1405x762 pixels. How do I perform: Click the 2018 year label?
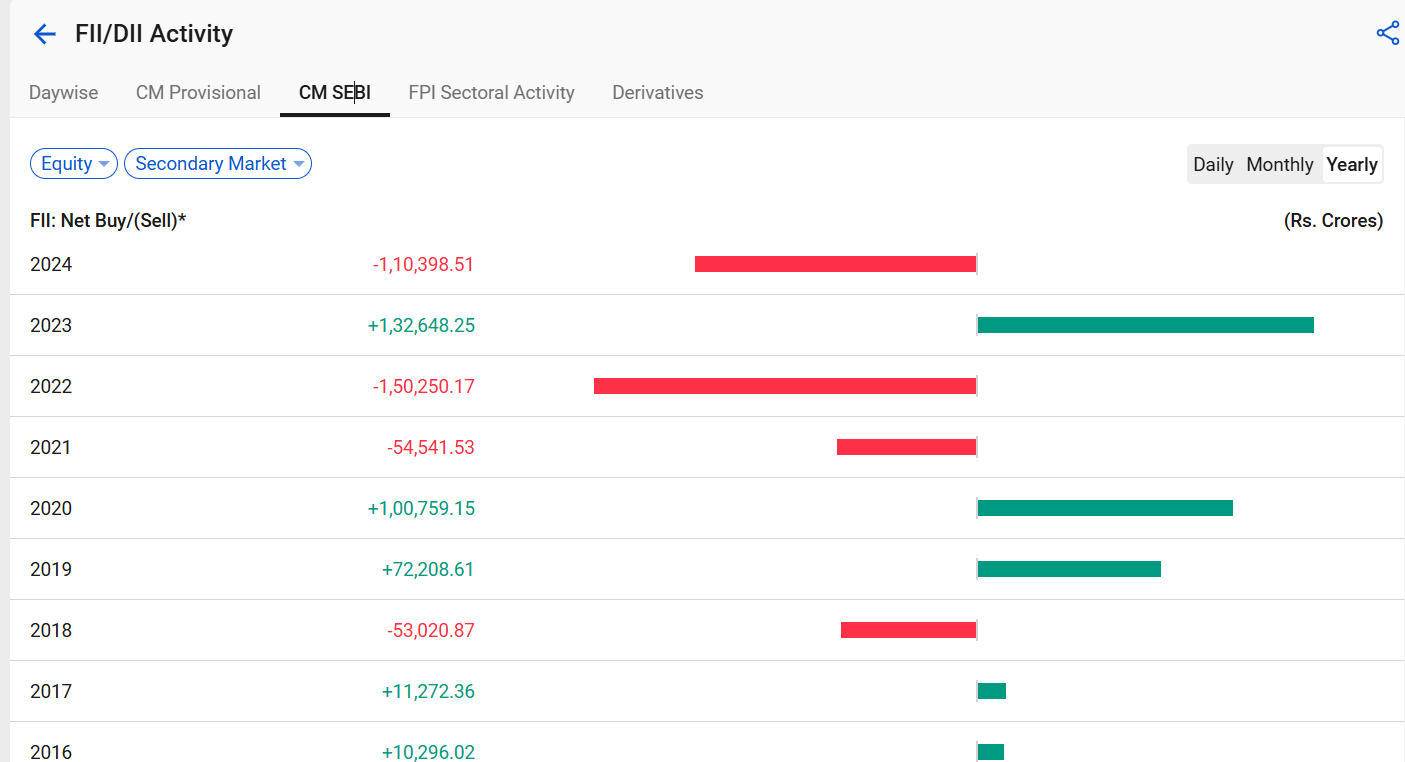(x=51, y=631)
